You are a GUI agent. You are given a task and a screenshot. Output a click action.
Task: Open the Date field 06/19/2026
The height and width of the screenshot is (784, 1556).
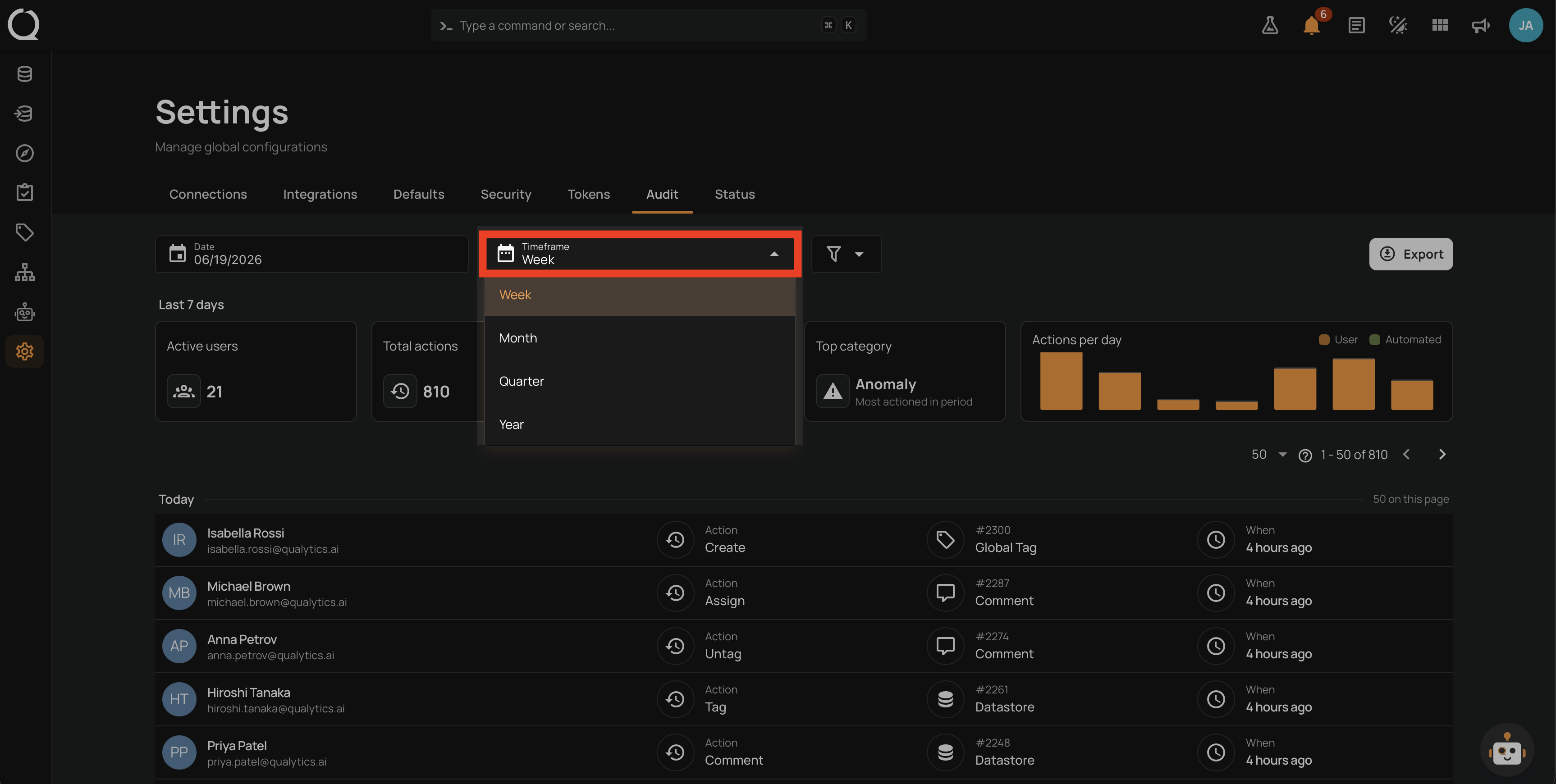coord(311,254)
